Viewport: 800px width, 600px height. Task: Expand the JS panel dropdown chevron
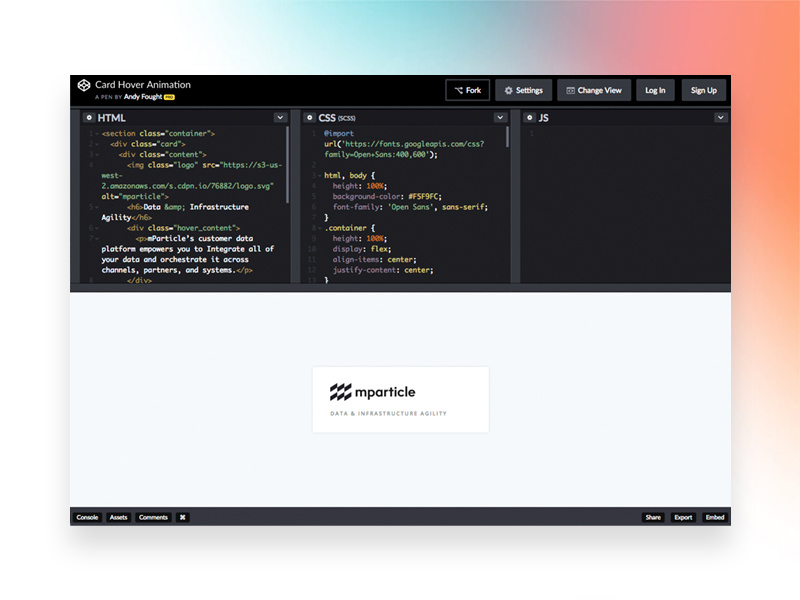coord(720,117)
